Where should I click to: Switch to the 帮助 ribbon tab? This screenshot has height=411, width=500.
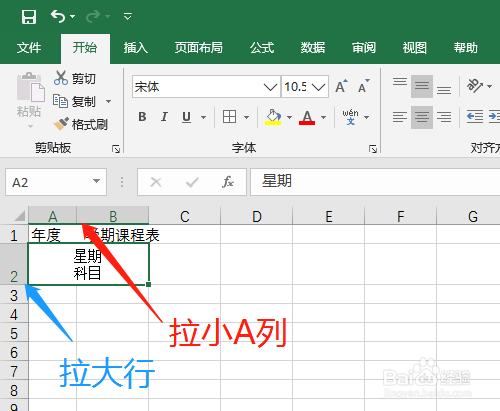click(x=465, y=48)
